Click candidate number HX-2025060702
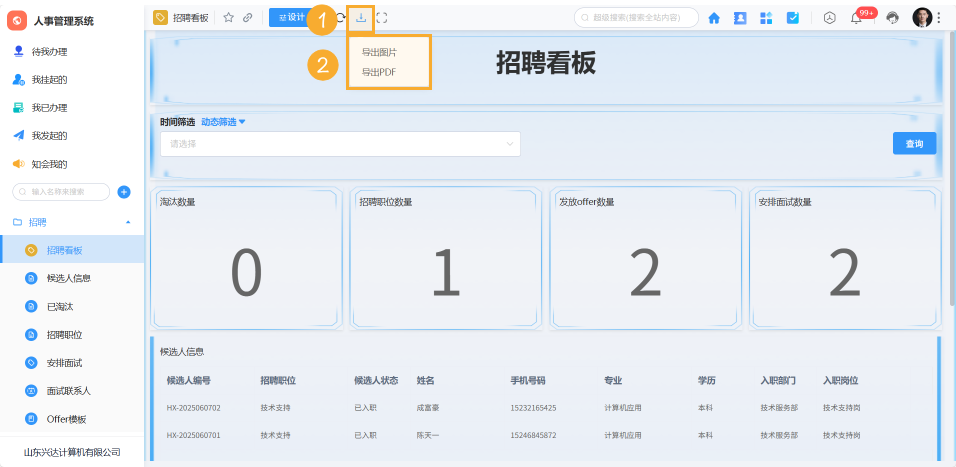The image size is (956, 467). pos(193,408)
